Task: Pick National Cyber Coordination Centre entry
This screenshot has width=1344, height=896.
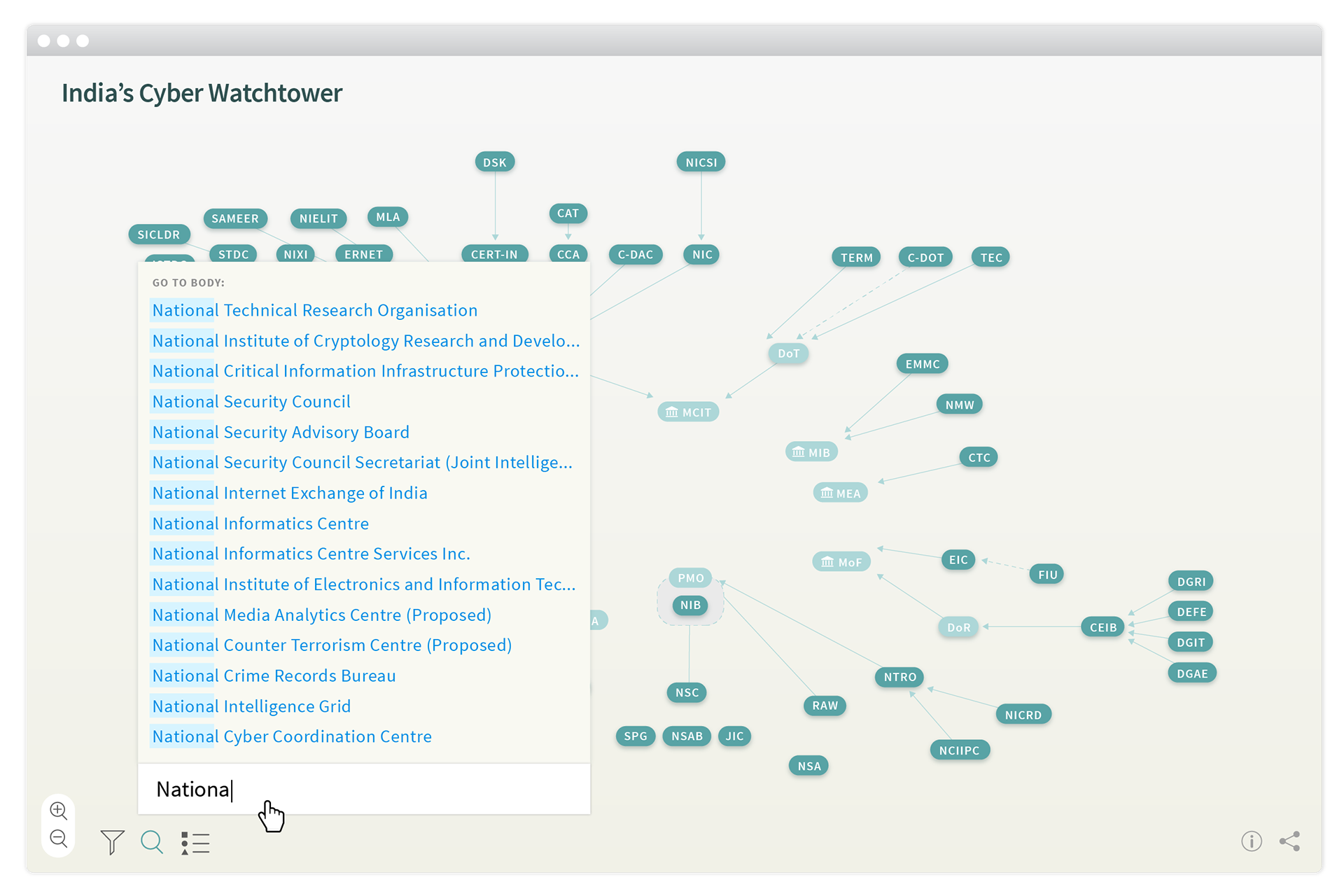Action: point(292,736)
